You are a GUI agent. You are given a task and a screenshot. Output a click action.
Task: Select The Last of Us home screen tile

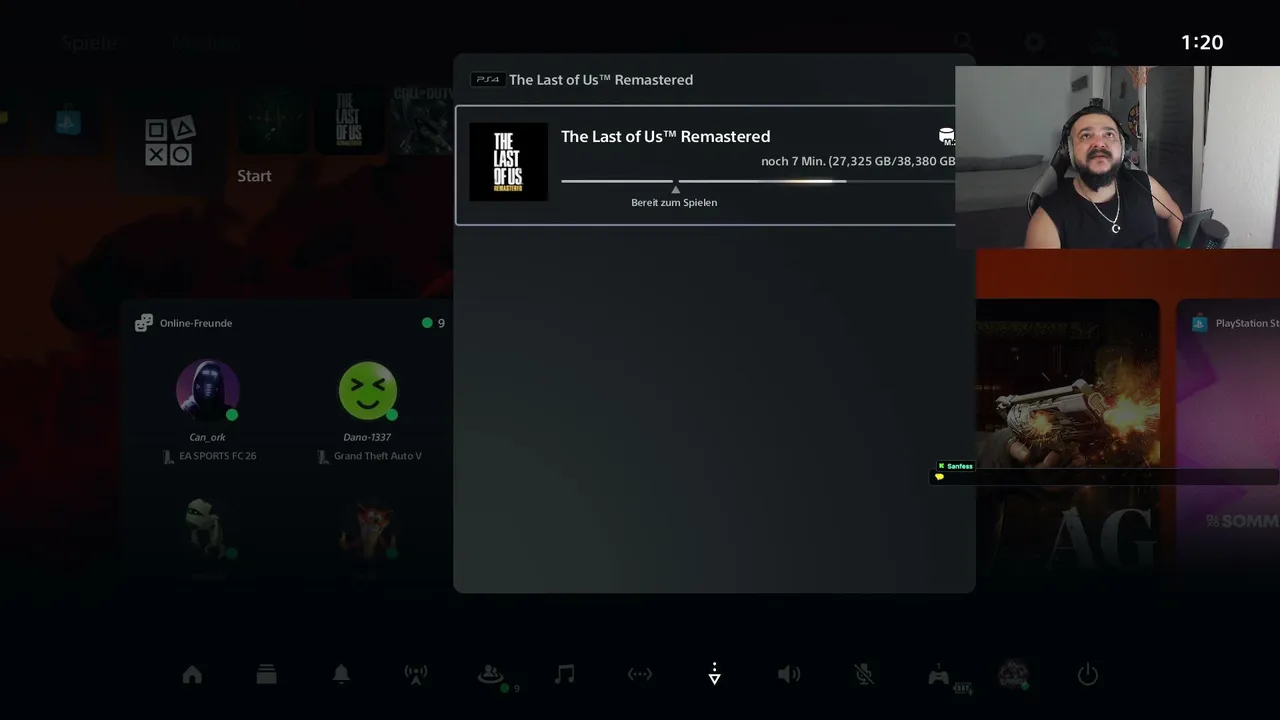[347, 120]
